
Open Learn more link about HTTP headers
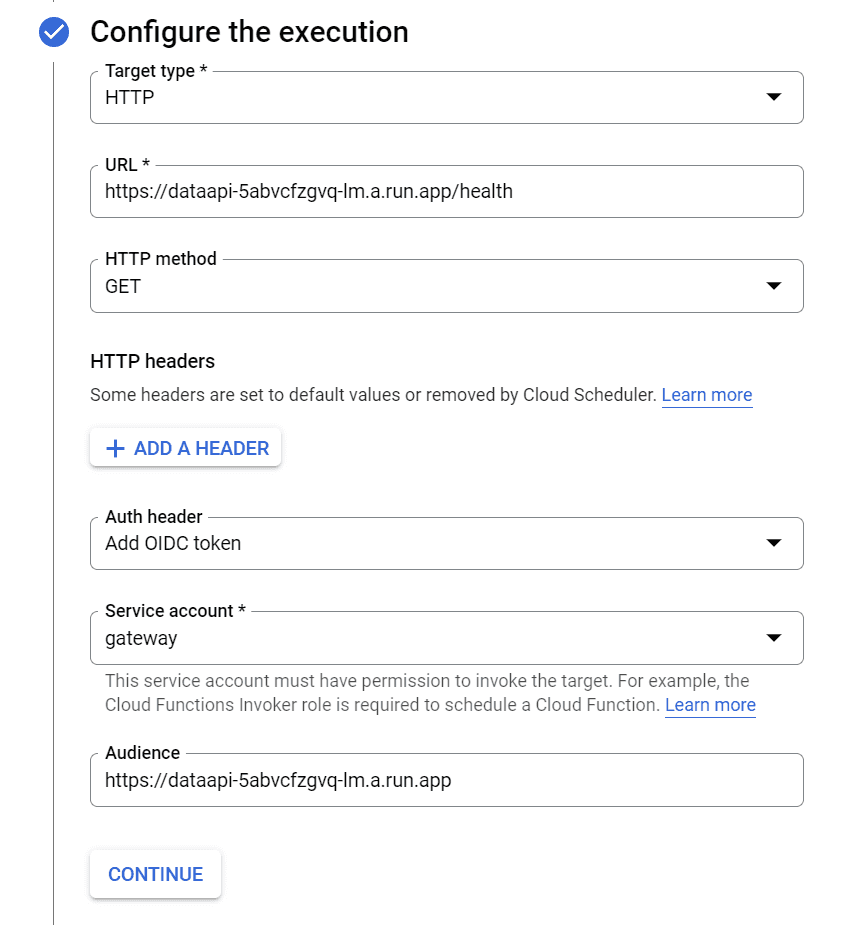point(706,395)
